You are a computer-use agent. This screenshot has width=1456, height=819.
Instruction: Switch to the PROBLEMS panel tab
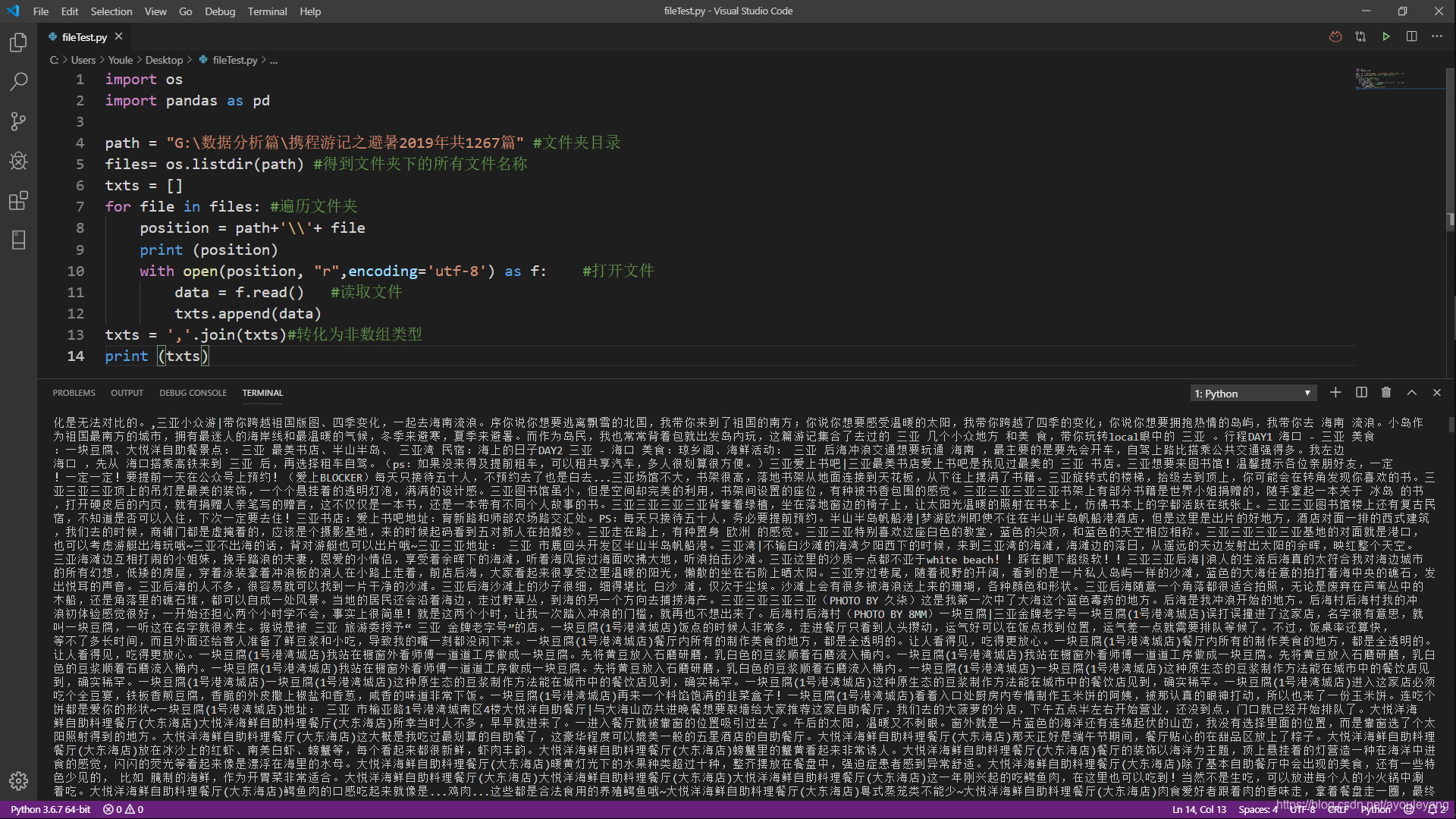pyautogui.click(x=74, y=393)
